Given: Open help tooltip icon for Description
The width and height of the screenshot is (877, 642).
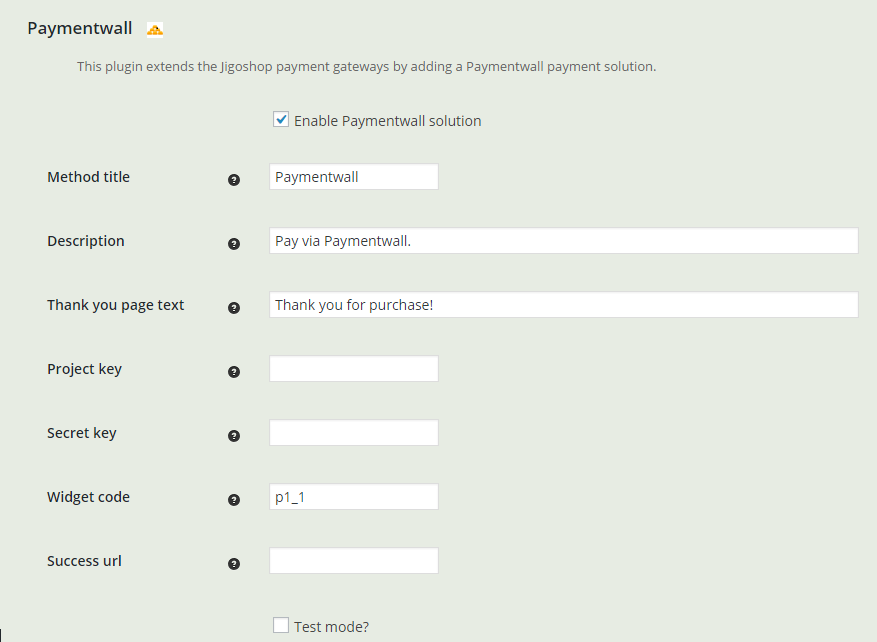Looking at the screenshot, I should [234, 244].
